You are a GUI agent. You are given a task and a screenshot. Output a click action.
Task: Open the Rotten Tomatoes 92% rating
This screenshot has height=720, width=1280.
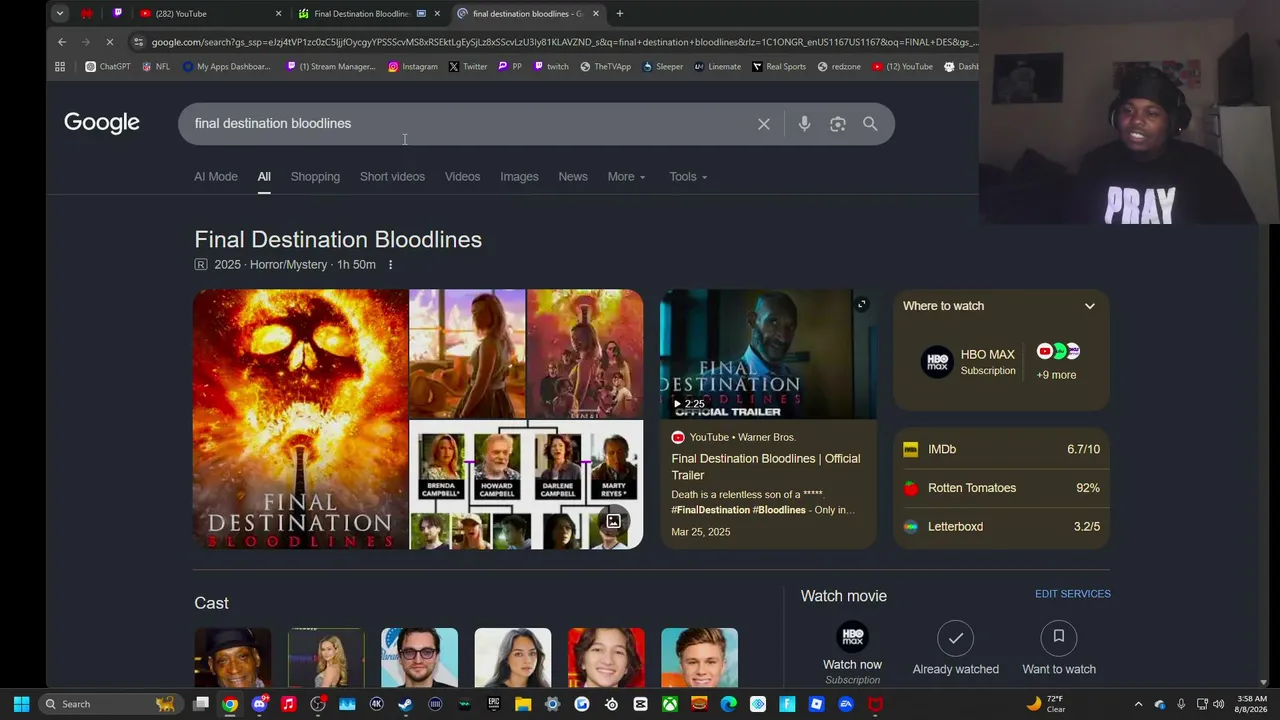click(1001, 488)
